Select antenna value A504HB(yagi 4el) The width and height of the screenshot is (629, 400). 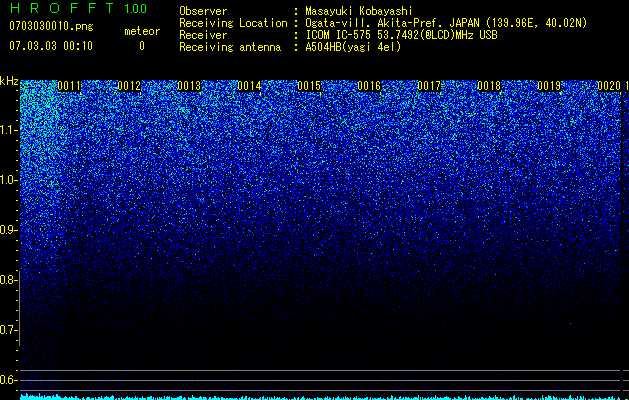353,47
